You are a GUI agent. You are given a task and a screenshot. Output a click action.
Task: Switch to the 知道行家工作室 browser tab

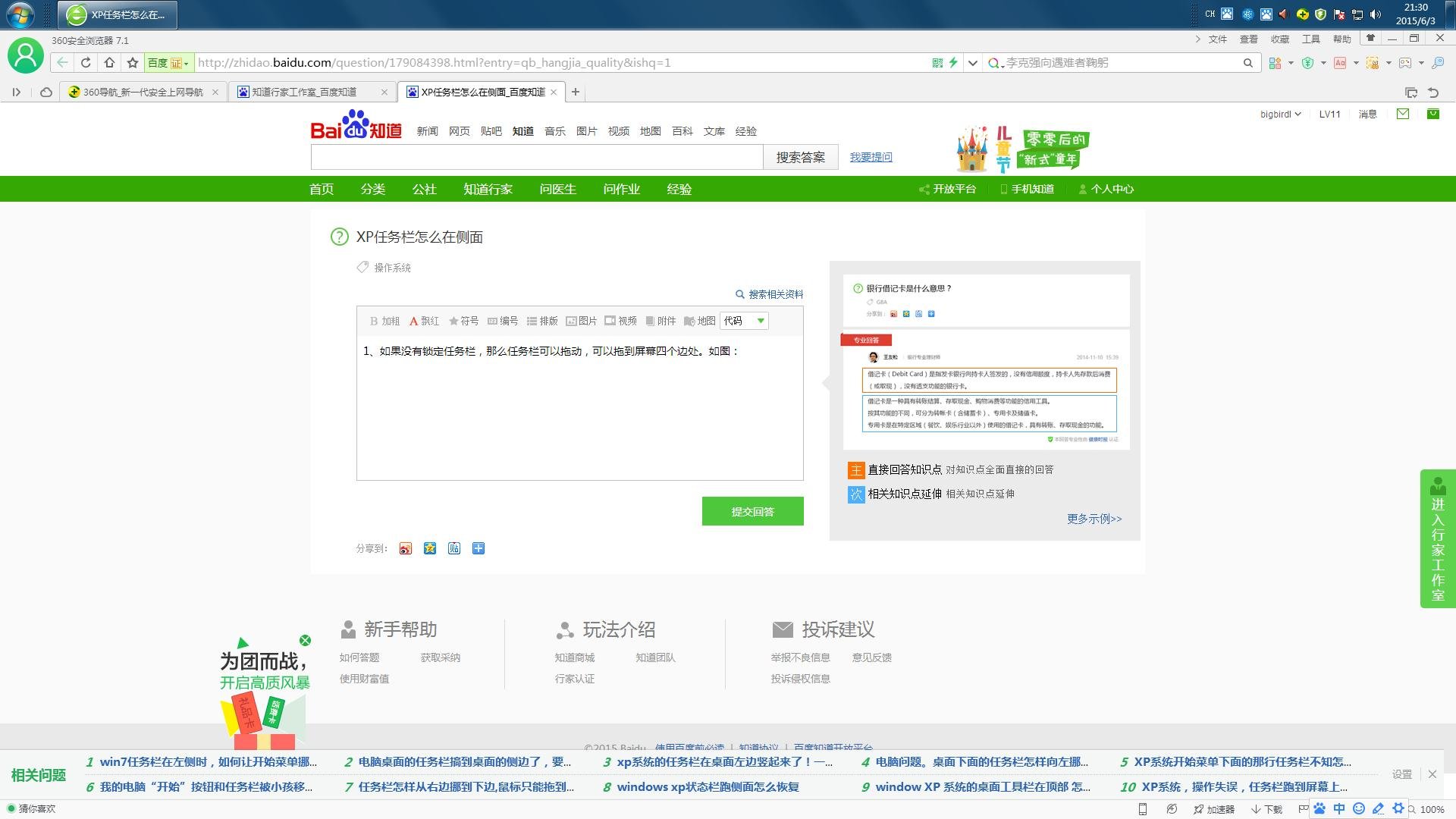(x=307, y=91)
